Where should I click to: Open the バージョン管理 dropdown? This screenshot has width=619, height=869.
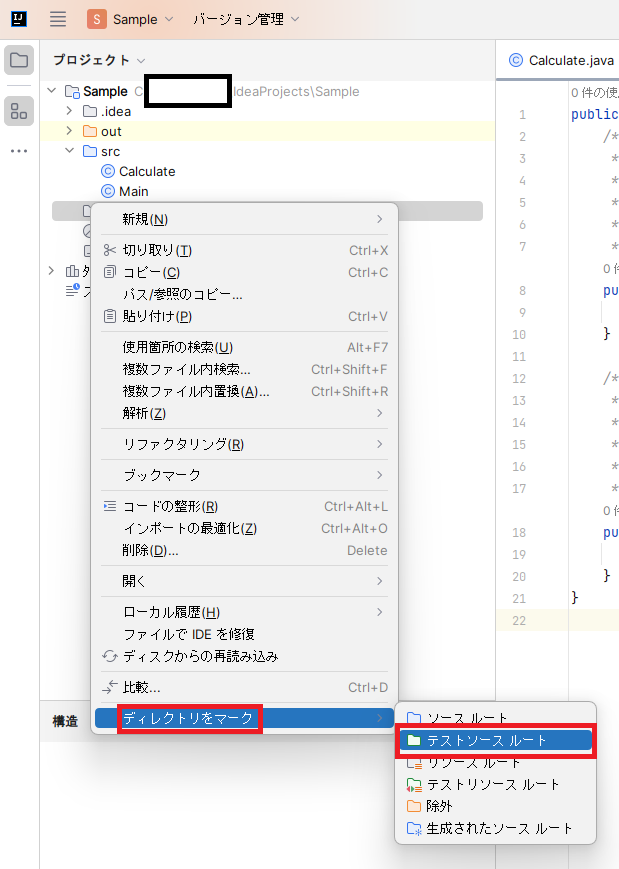(x=246, y=19)
